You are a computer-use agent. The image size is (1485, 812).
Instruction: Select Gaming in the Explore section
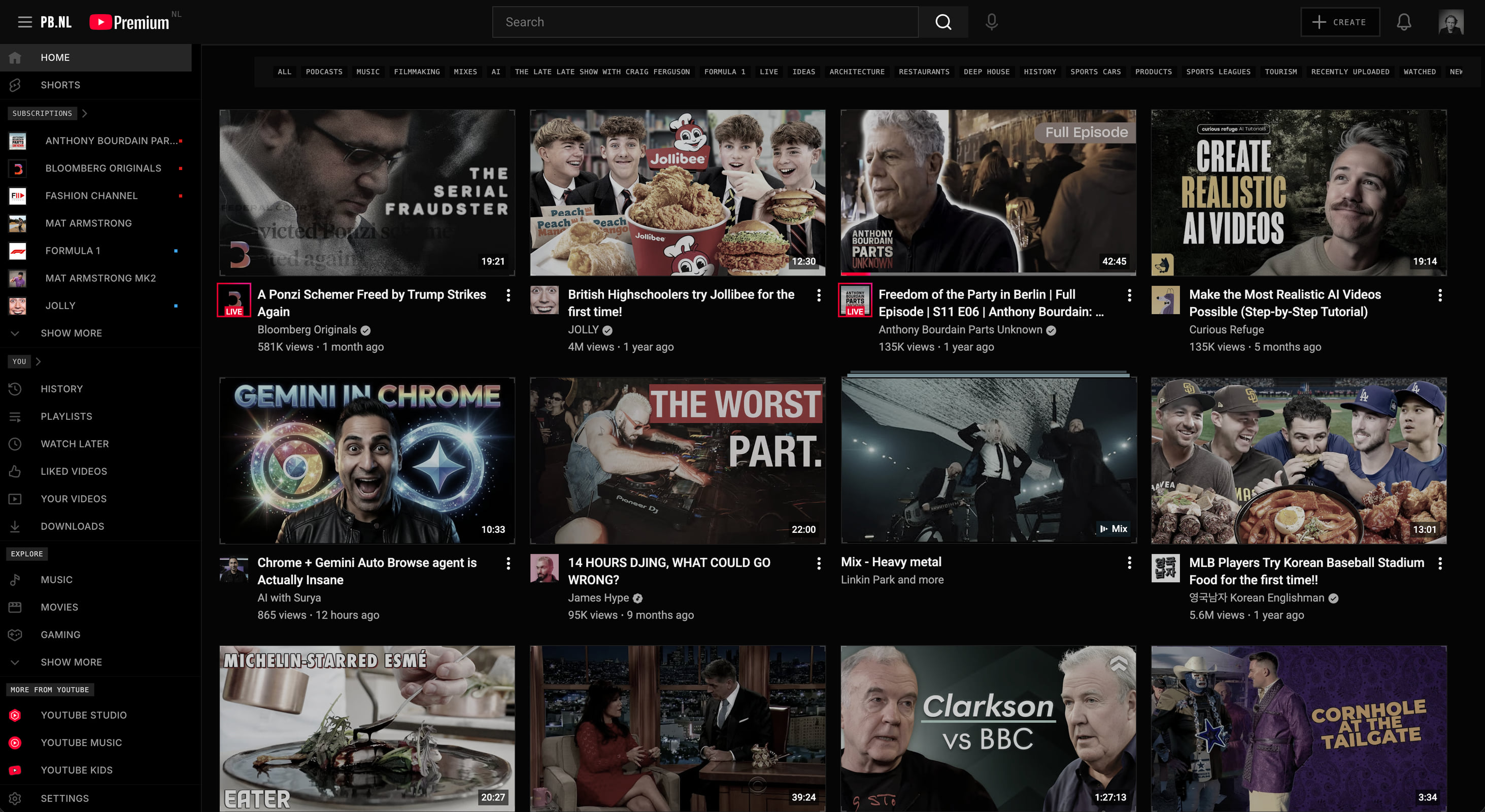(60, 634)
